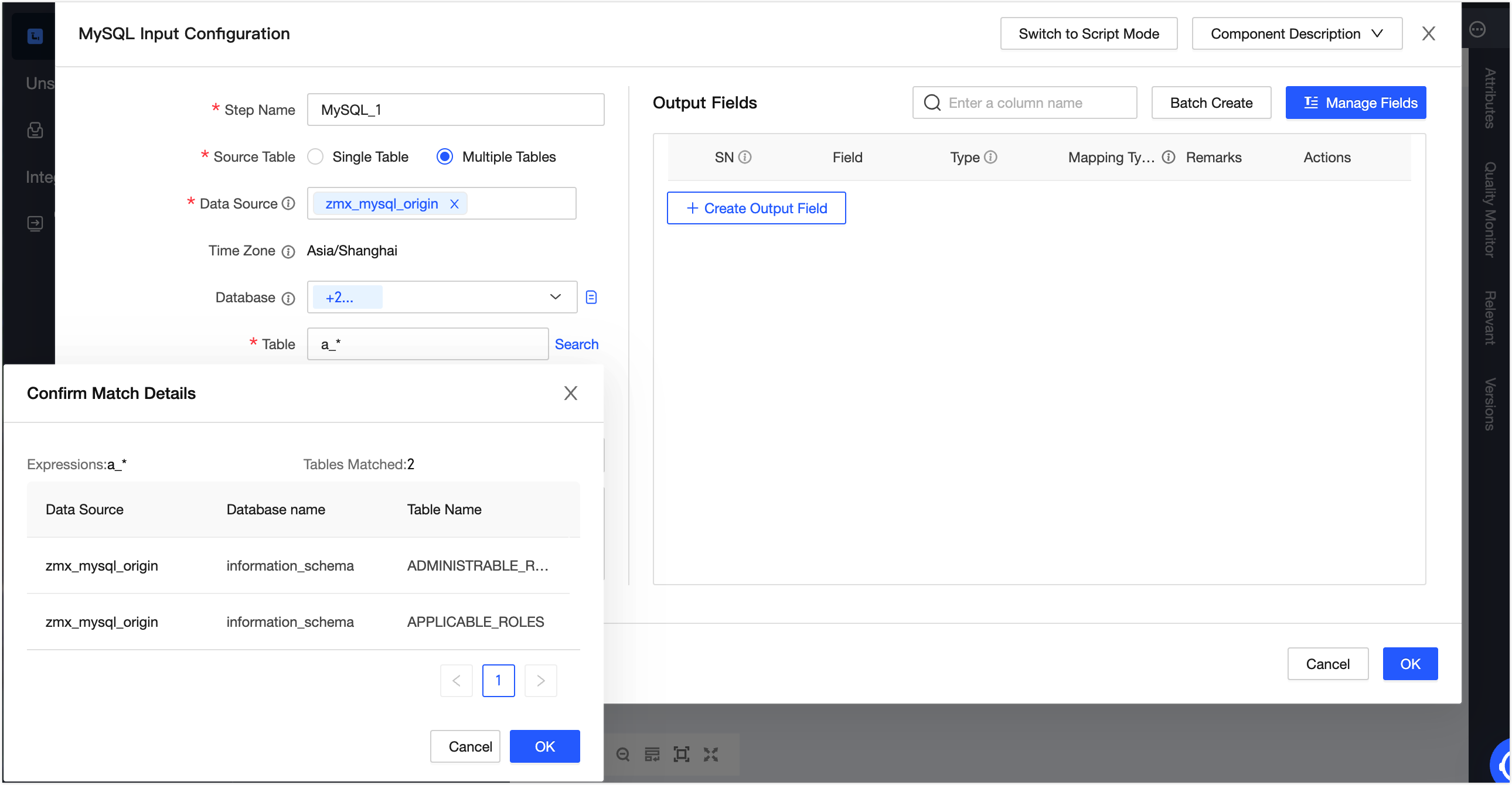1512x785 pixels.
Task: Click the zoom out icon on canvas toolbar
Action: click(623, 755)
